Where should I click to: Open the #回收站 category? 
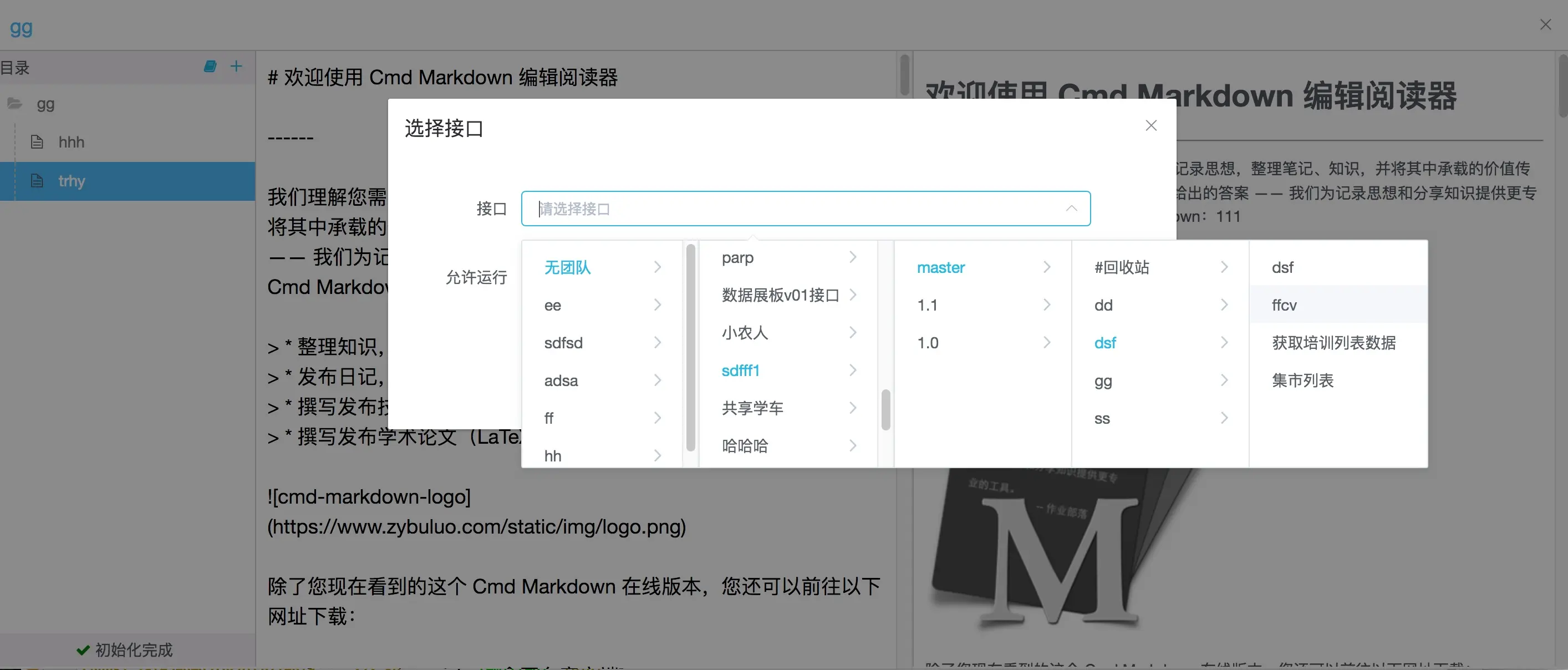click(1122, 267)
